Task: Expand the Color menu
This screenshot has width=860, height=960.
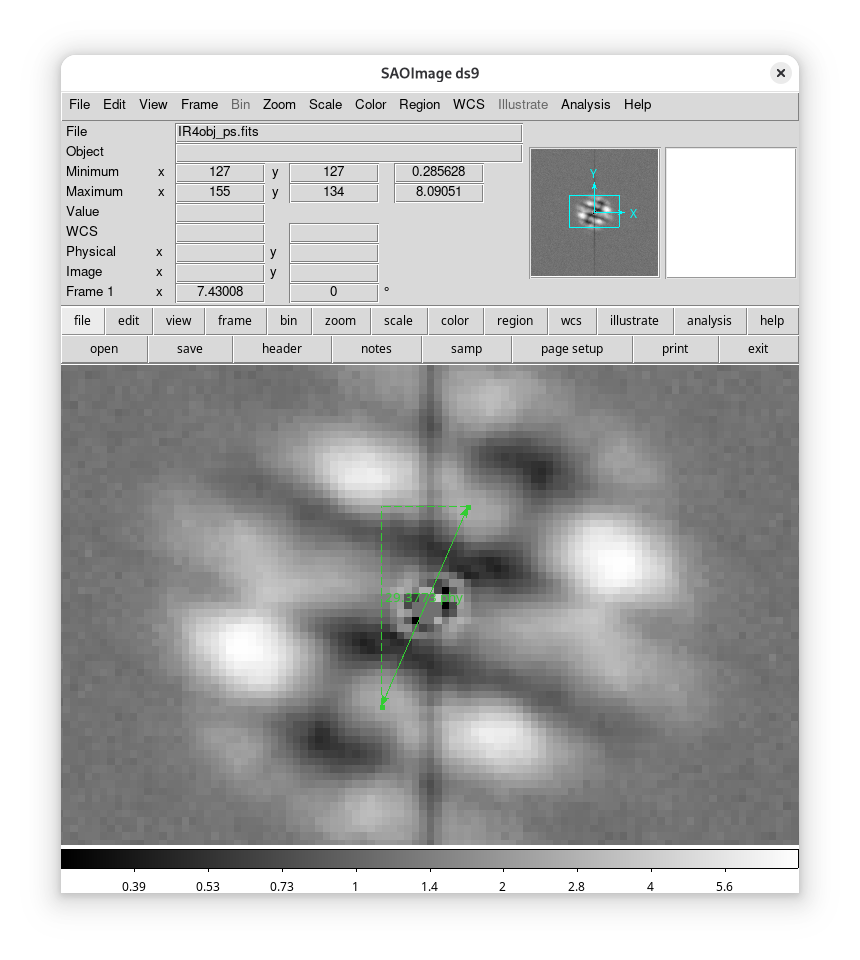Action: click(370, 104)
